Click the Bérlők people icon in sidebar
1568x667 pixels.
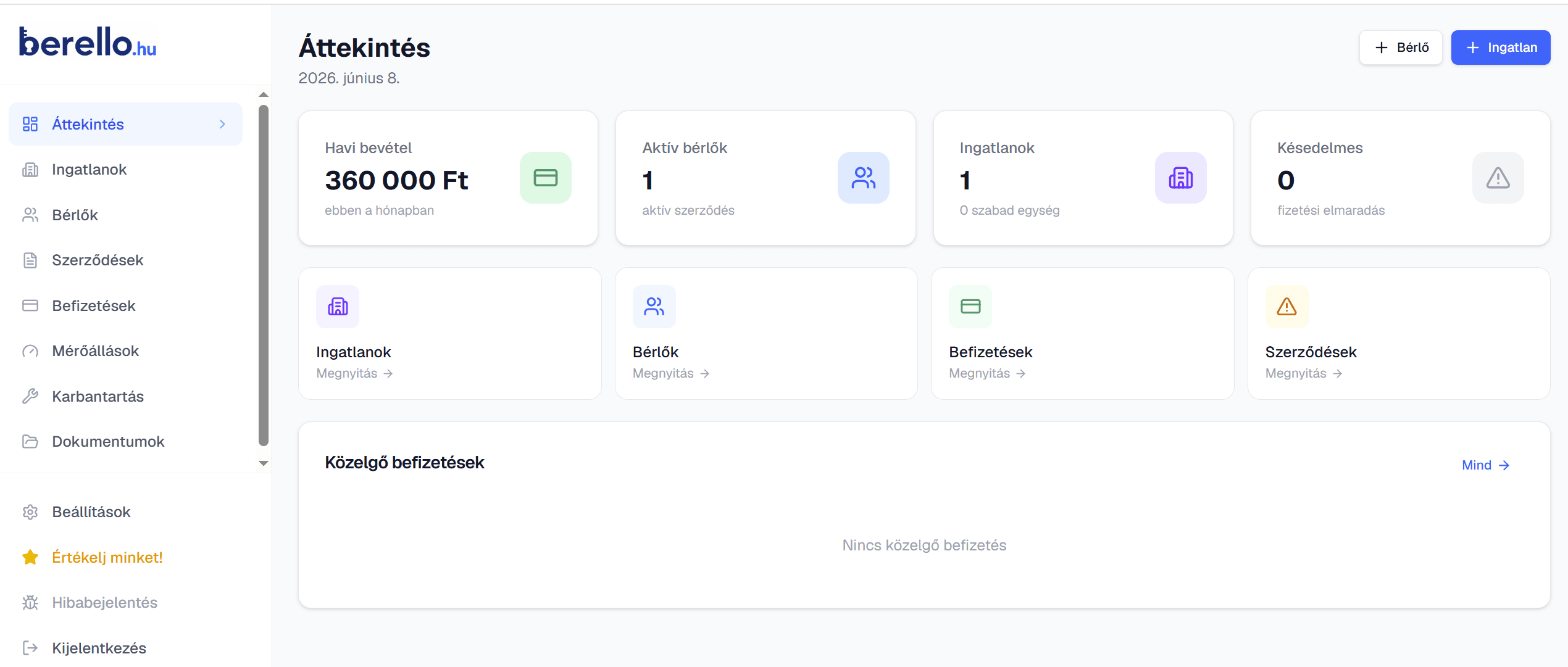(30, 215)
